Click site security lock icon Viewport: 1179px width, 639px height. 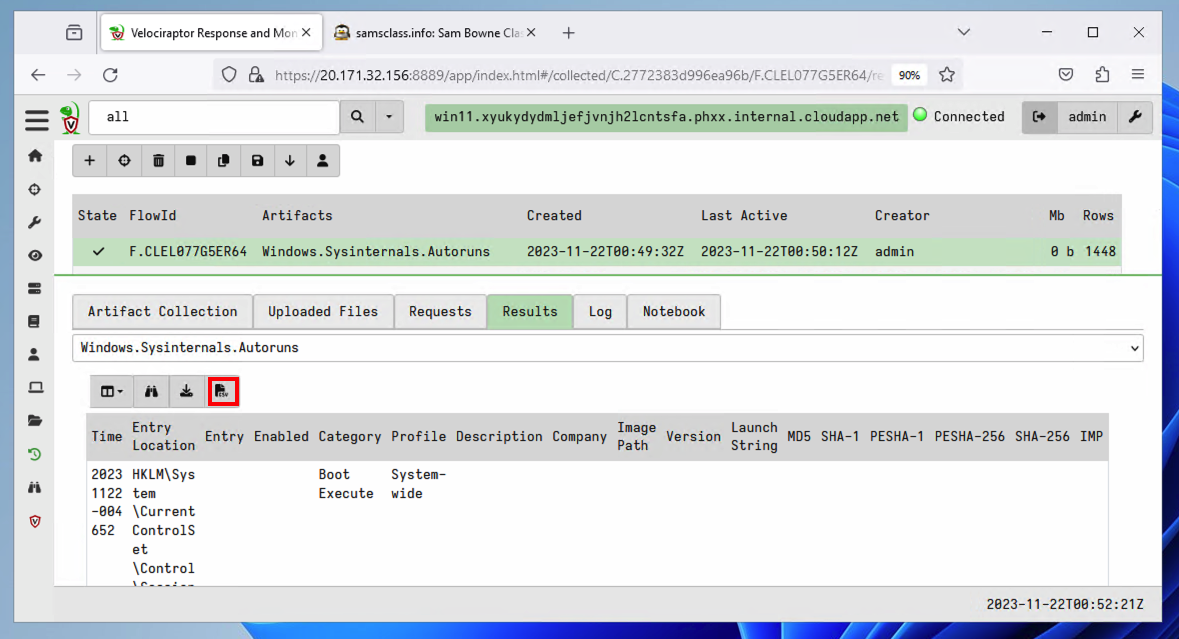pos(256,74)
